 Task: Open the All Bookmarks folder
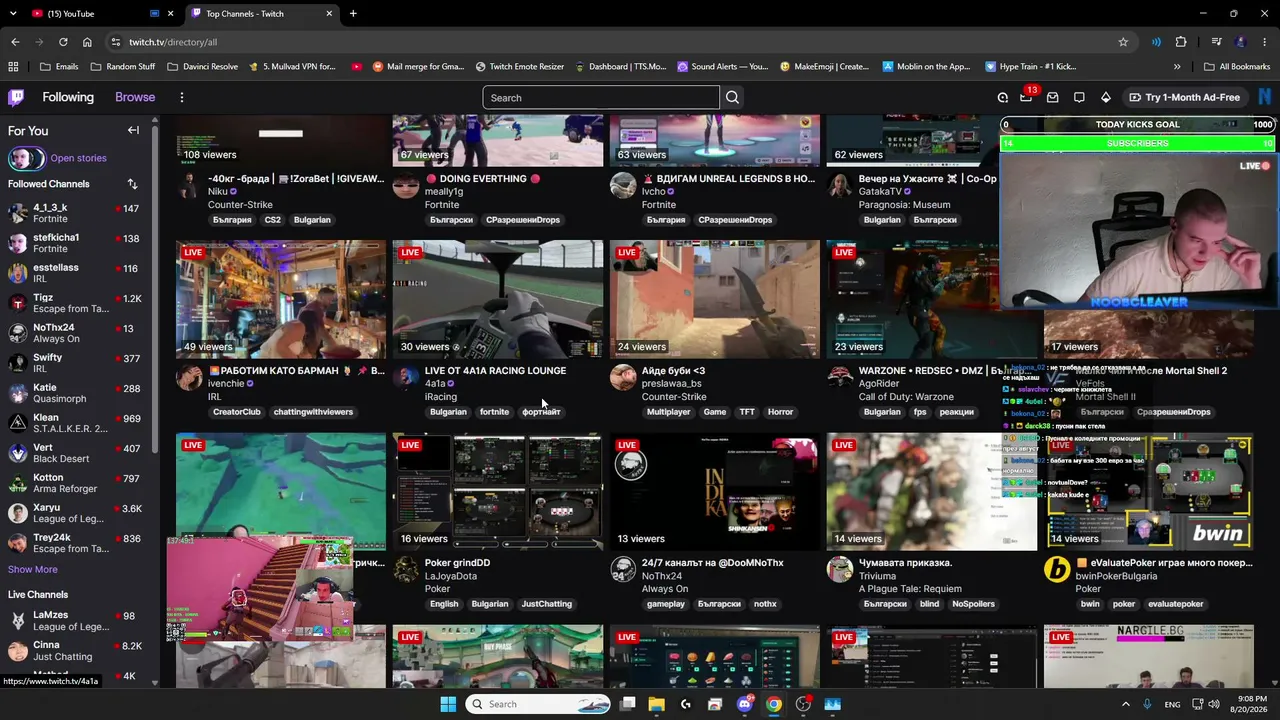(x=1237, y=67)
